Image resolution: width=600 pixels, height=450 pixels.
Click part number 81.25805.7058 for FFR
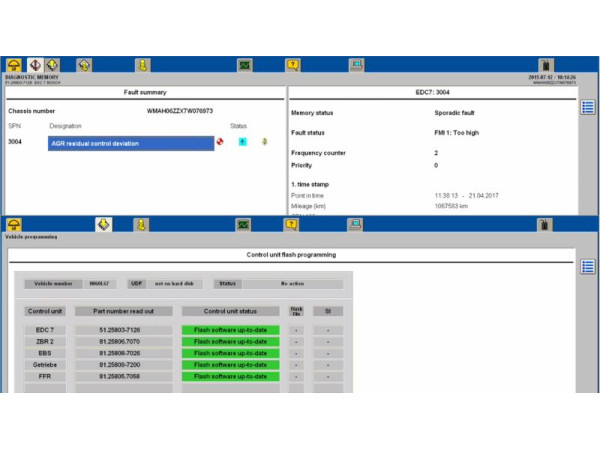click(x=120, y=377)
